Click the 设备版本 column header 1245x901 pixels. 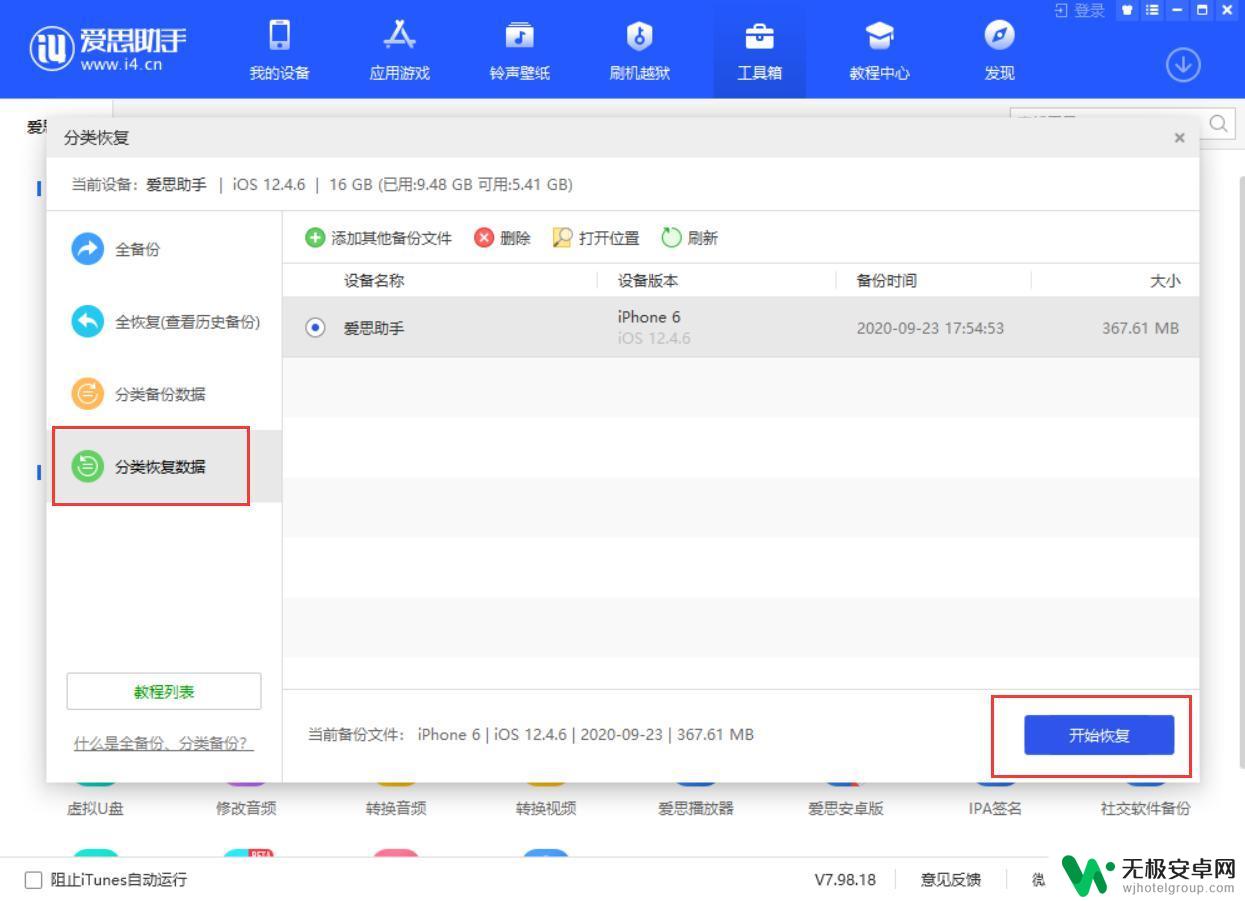click(648, 281)
